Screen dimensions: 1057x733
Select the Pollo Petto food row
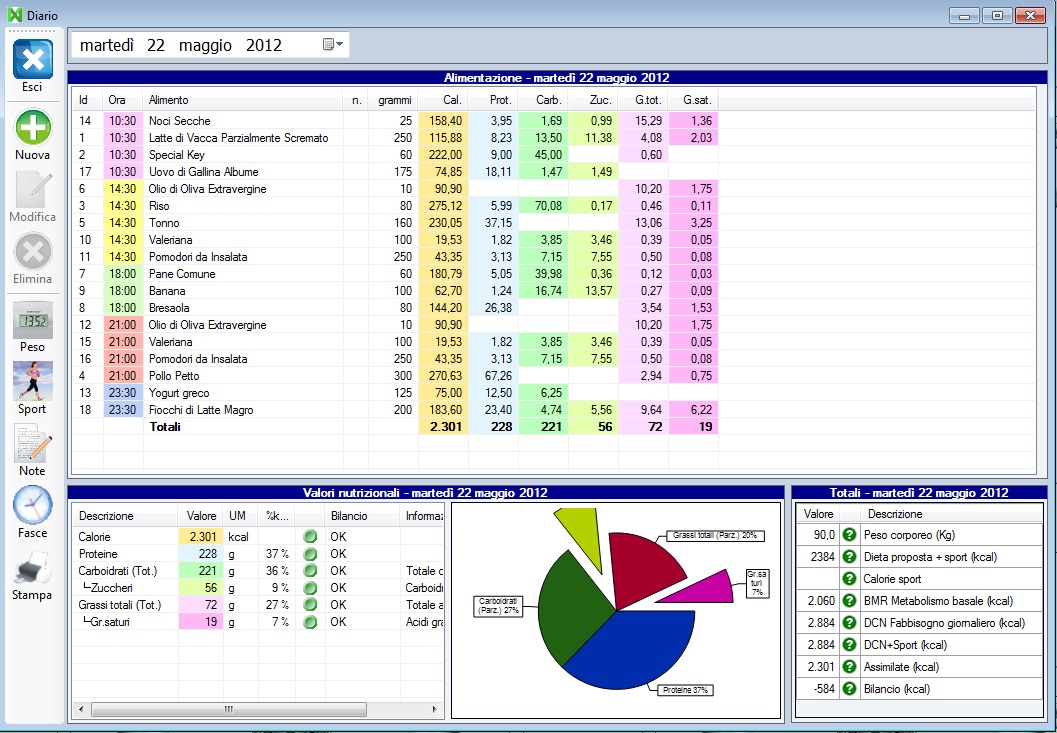[174, 376]
